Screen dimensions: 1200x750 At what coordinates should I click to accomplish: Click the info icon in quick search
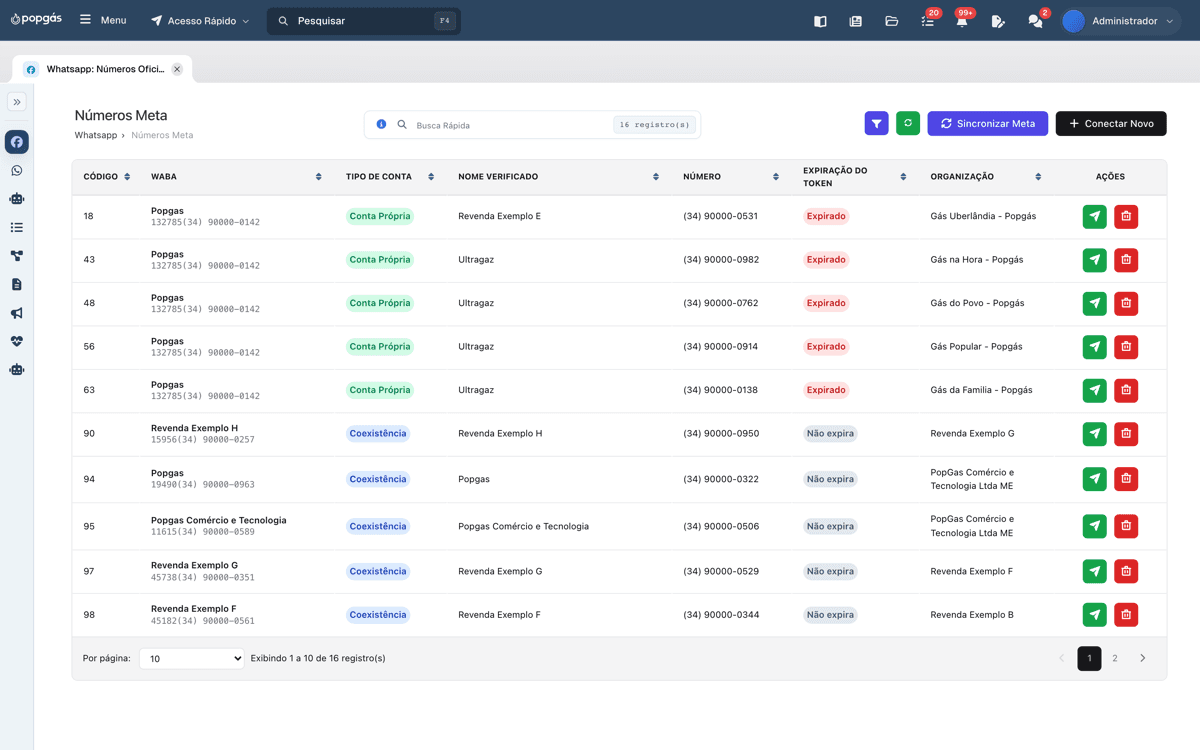[381, 125]
